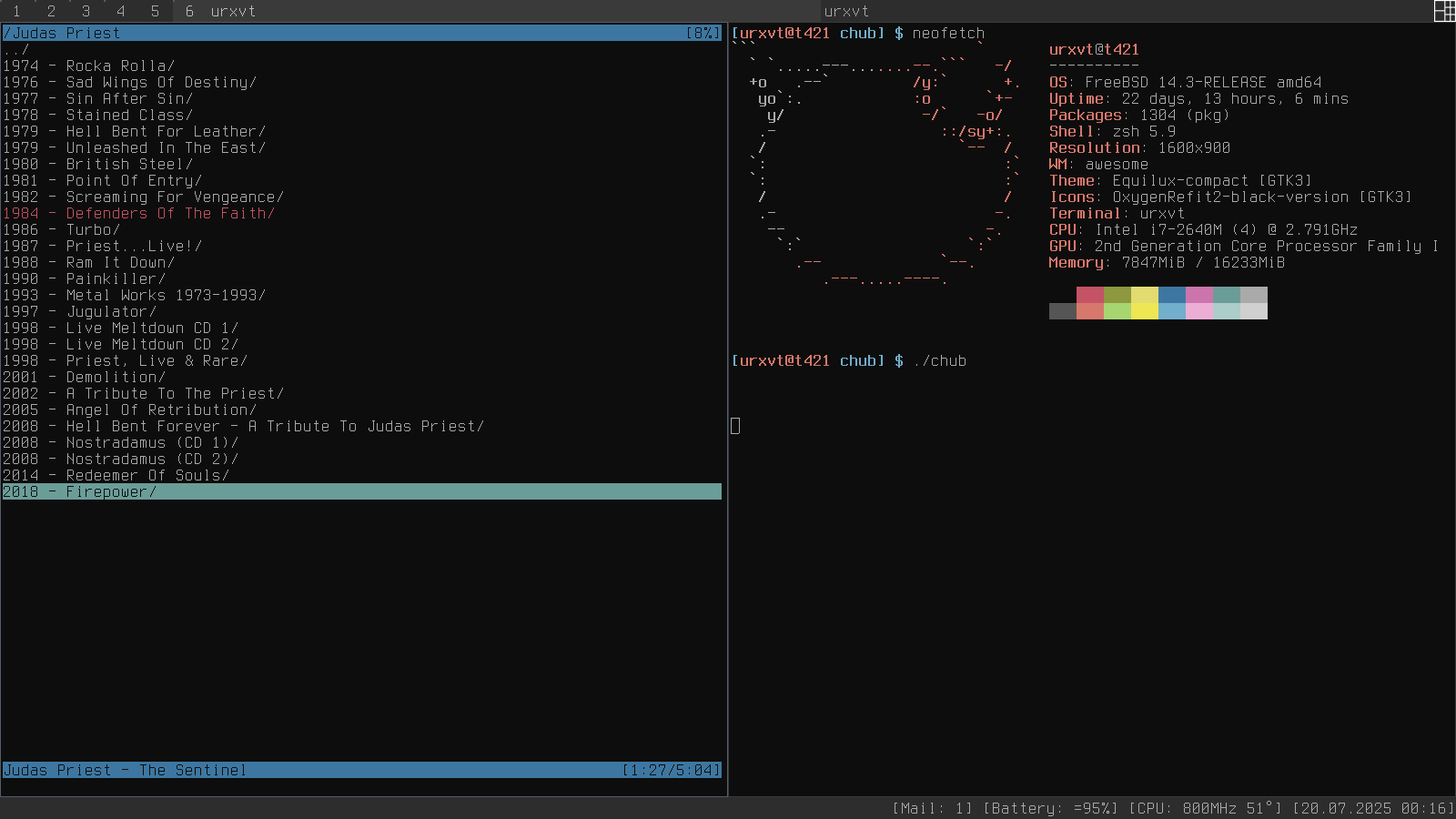Viewport: 1456px width, 819px height.
Task: Open 2008 - Nostradamus (CD 2) folder
Action: [120, 459]
